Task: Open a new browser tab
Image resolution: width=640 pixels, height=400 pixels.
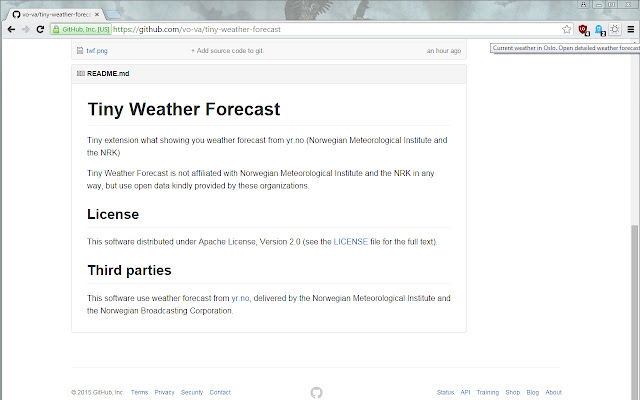Action: tap(113, 15)
